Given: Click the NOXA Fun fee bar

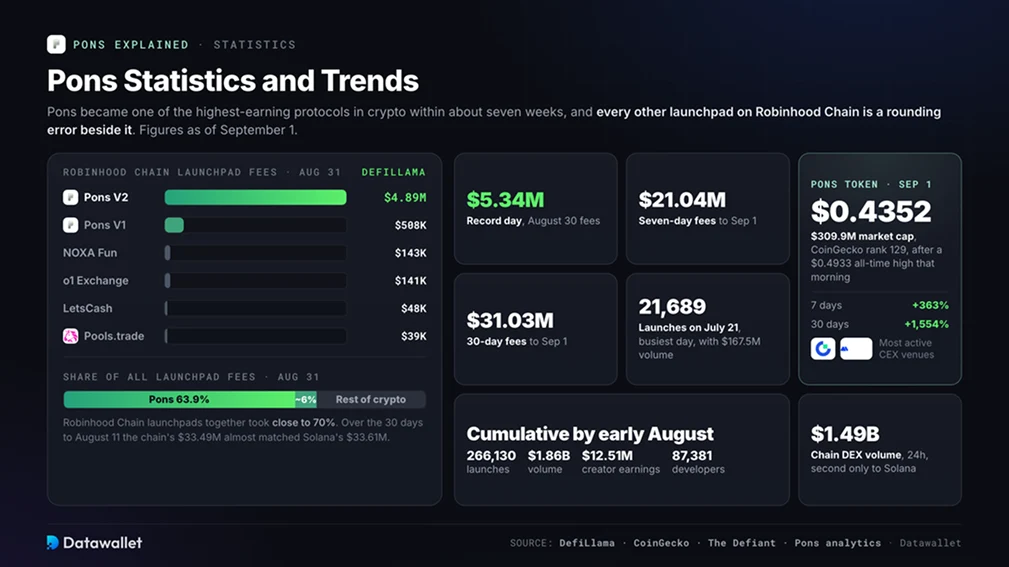Looking at the screenshot, I should tap(255, 253).
